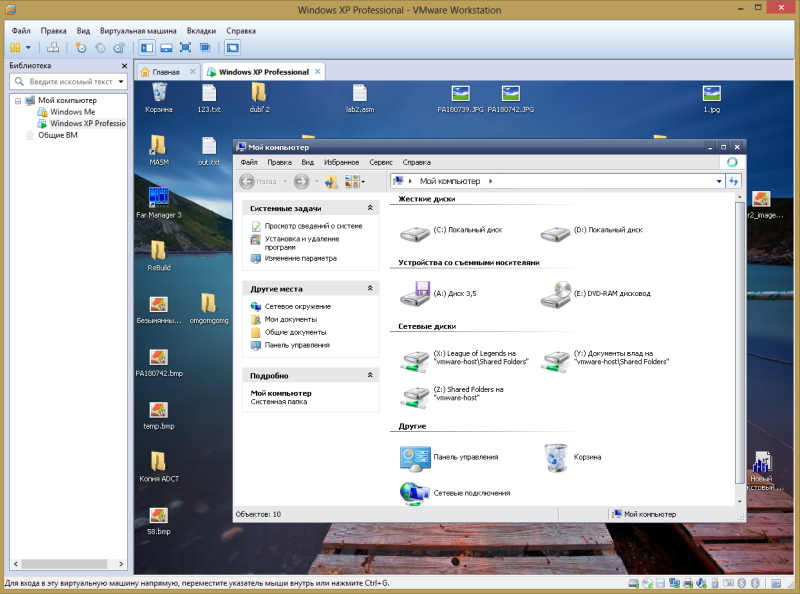800x594 pixels.
Task: Open the power options dropdown arrow
Action: tap(28, 47)
